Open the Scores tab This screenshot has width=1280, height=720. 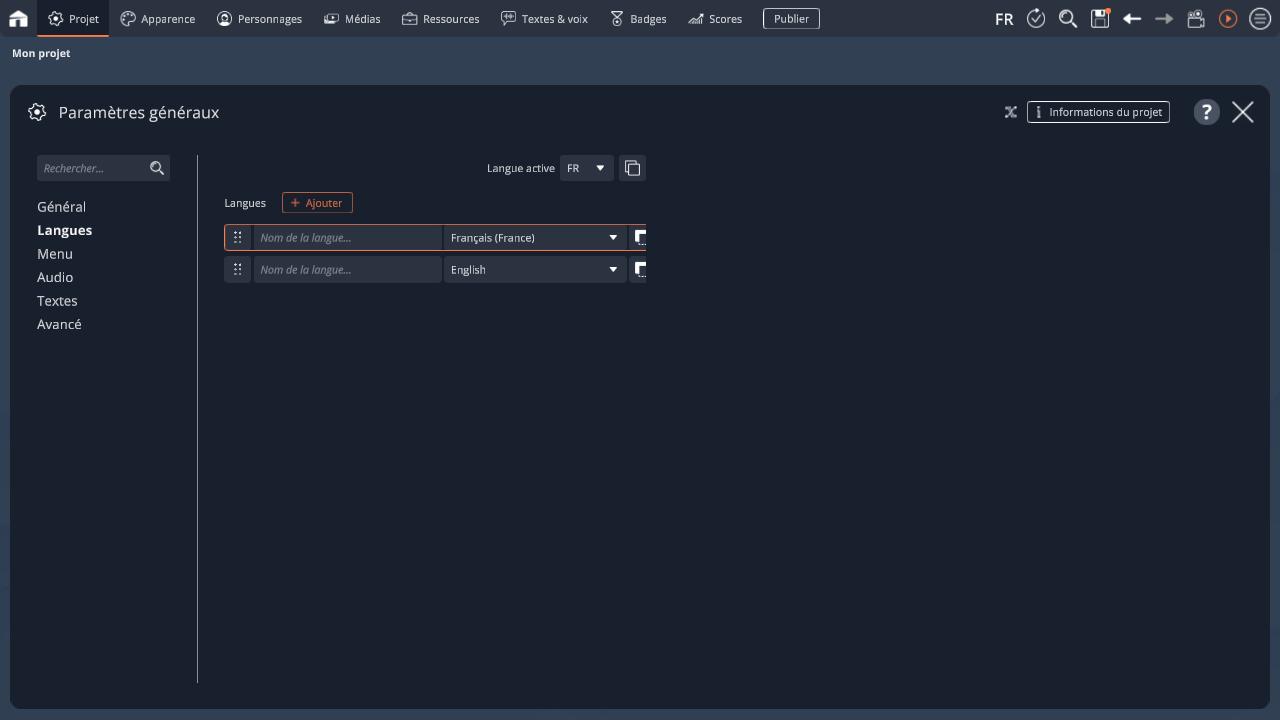tap(715, 18)
